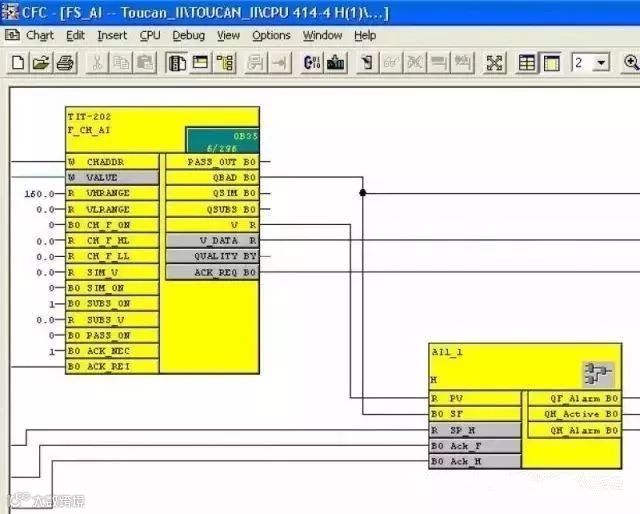The image size is (640, 514).
Task: Open the Chart menu
Action: click(40, 36)
